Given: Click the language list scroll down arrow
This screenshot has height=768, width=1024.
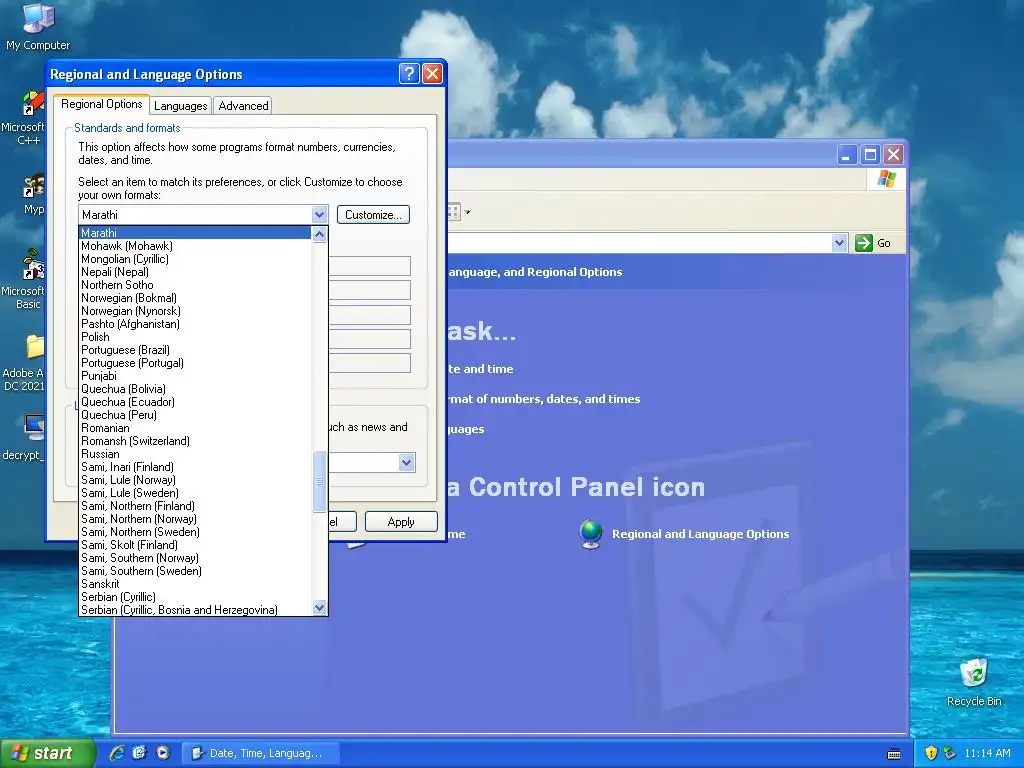Looking at the screenshot, I should [319, 607].
